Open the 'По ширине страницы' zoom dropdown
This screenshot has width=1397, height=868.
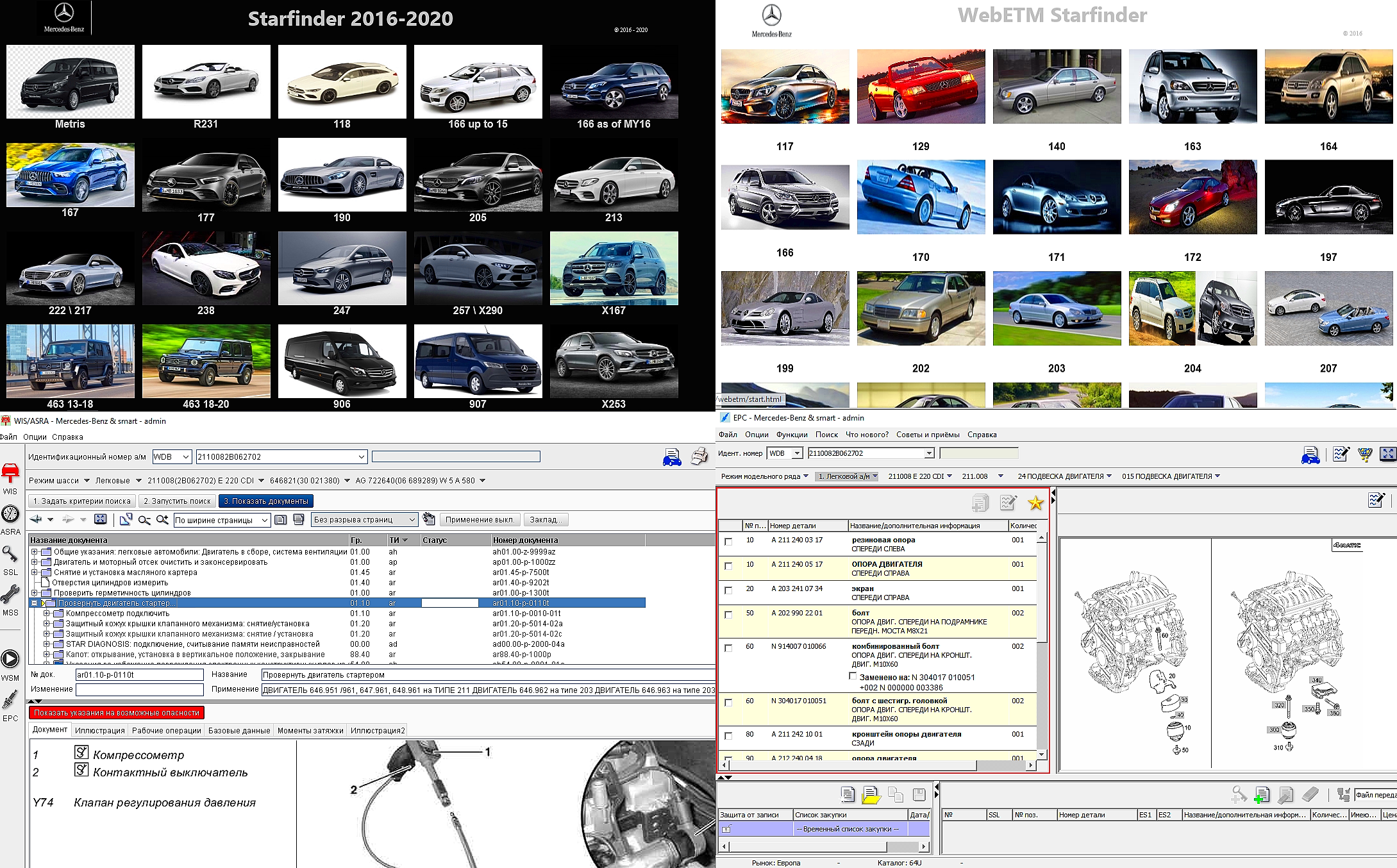[264, 520]
